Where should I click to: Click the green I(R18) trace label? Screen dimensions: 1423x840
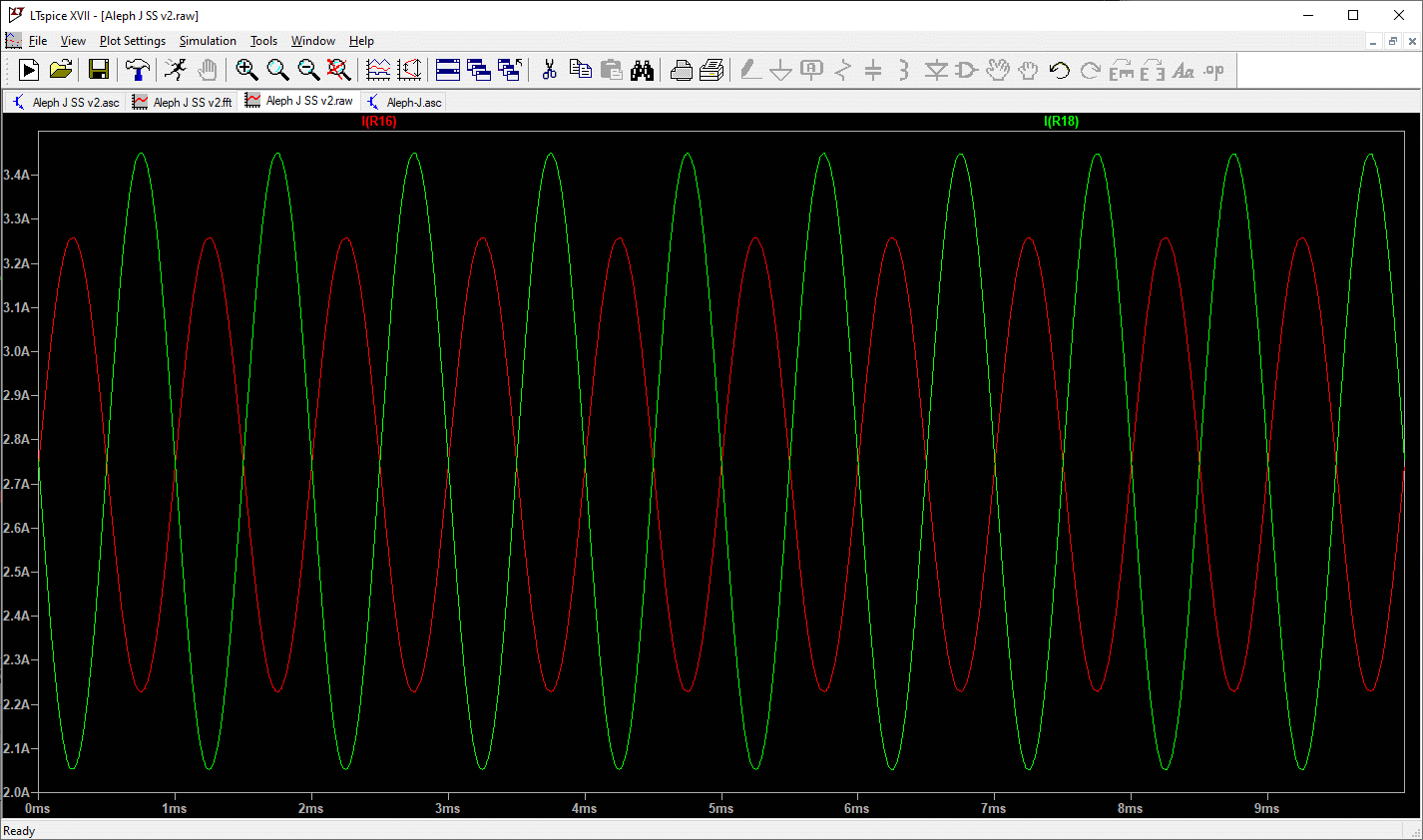point(1061,121)
